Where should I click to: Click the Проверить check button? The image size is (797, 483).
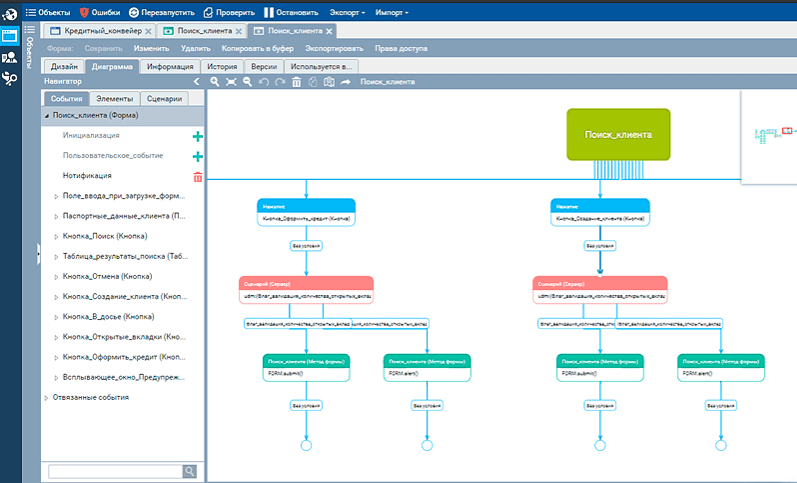(229, 12)
